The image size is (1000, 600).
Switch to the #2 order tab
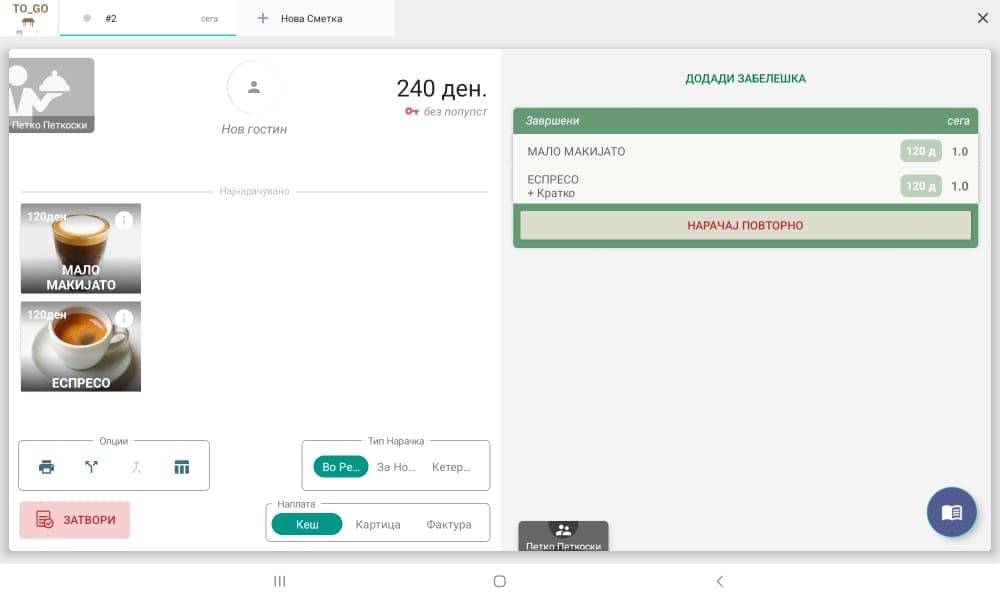(148, 18)
